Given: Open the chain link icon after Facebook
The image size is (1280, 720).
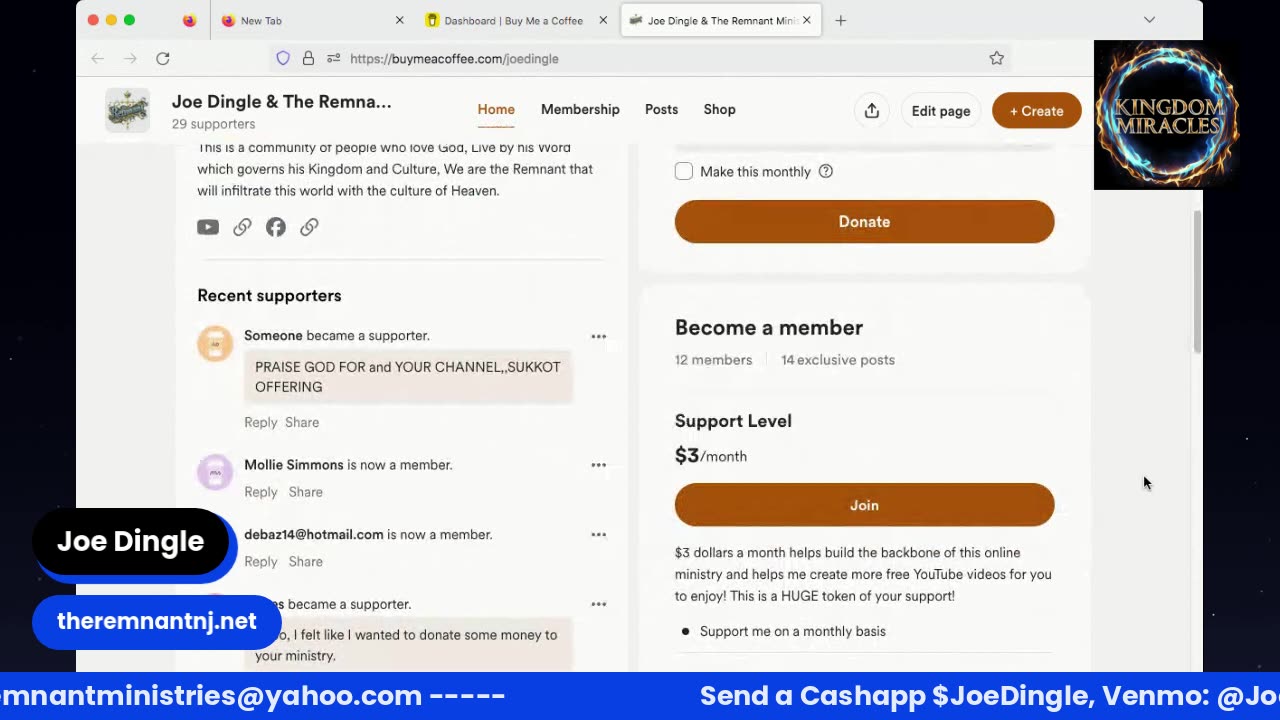Looking at the screenshot, I should (x=309, y=227).
